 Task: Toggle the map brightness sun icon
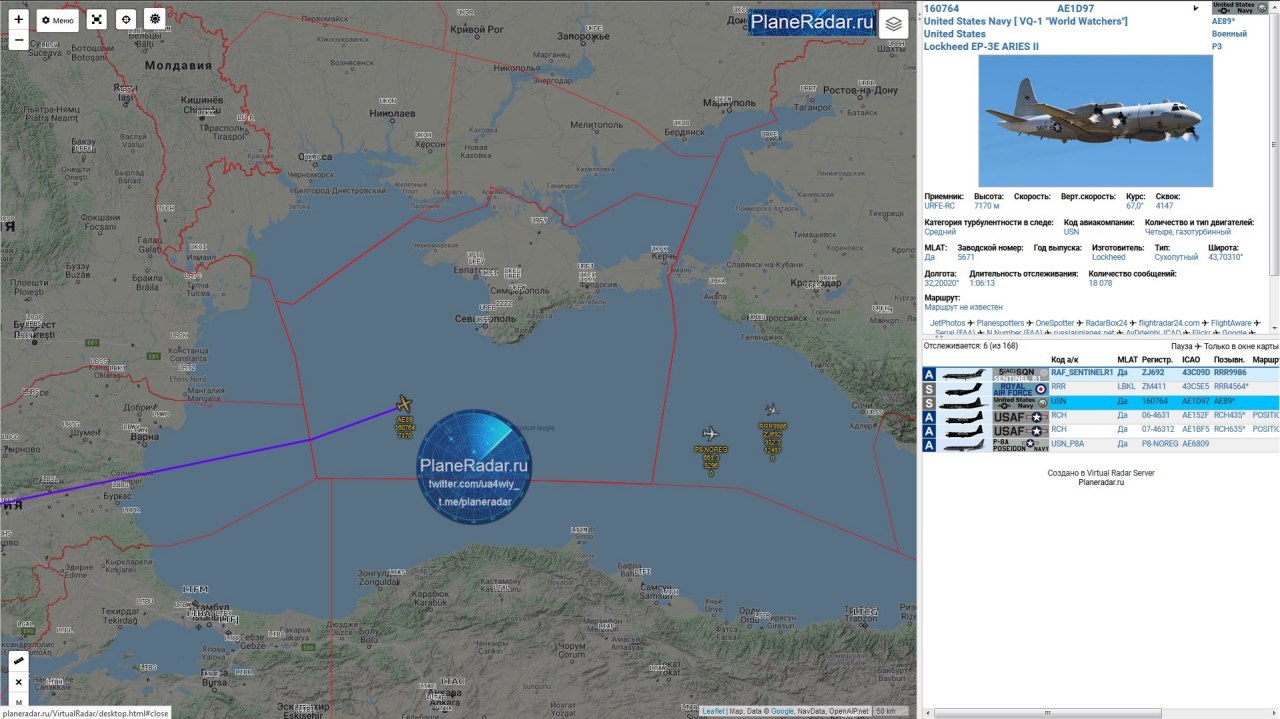[x=154, y=20]
